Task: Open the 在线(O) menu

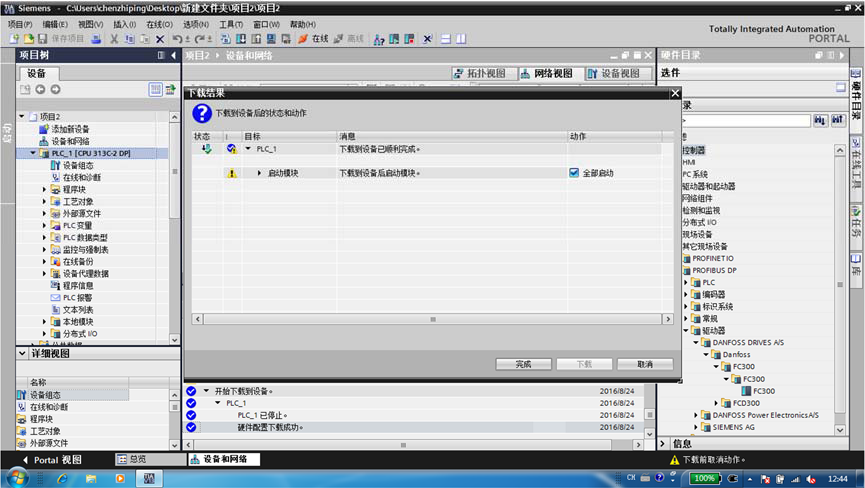Action: [x=159, y=24]
